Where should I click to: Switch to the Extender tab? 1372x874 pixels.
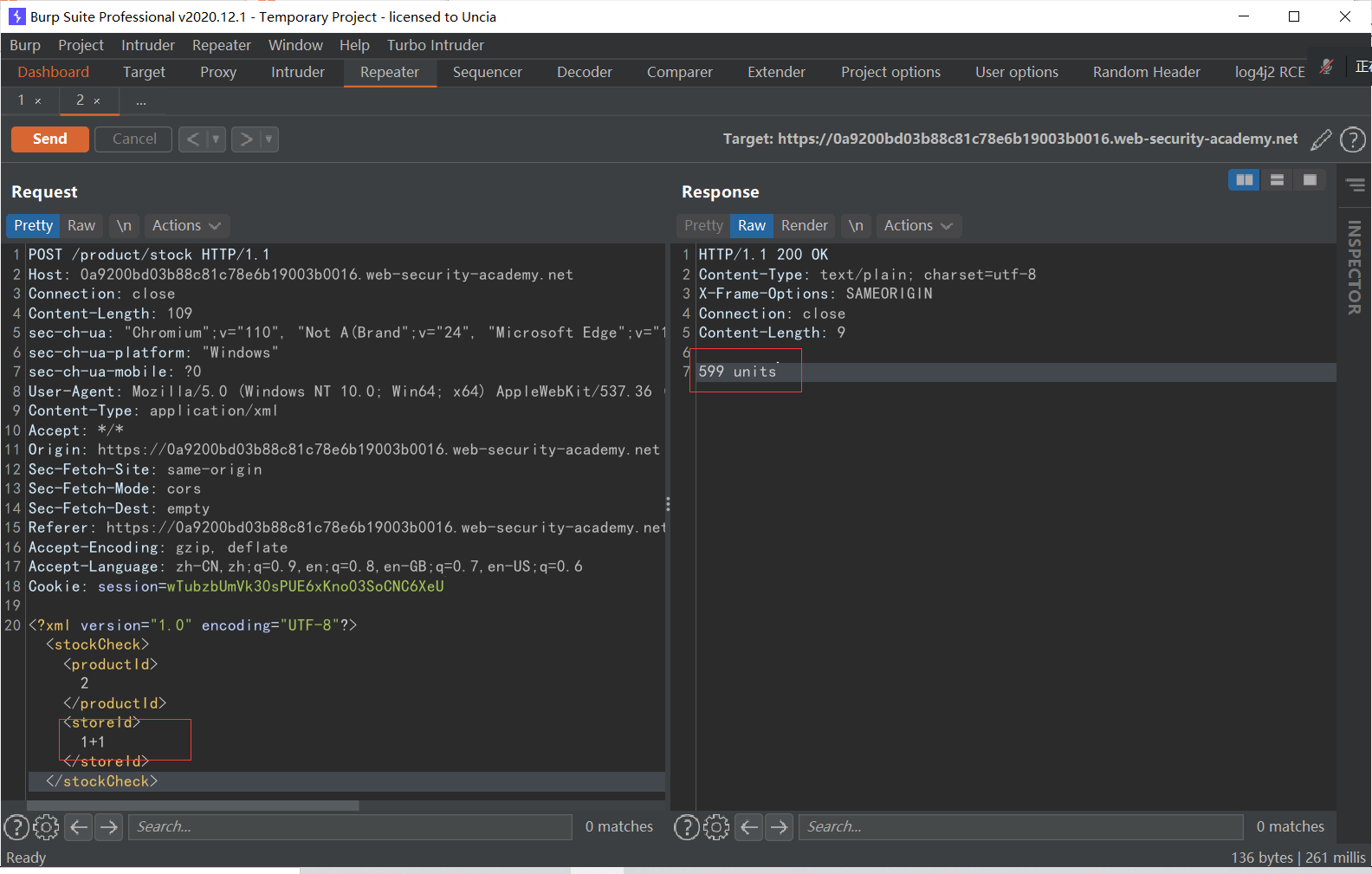tap(776, 72)
